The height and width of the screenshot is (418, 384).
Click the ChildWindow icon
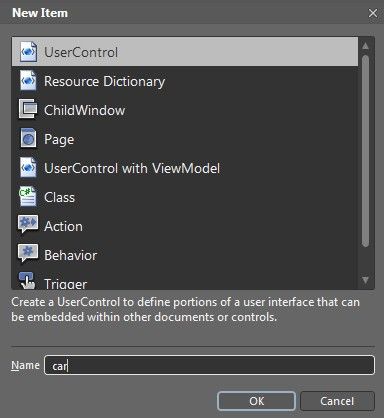click(28, 109)
